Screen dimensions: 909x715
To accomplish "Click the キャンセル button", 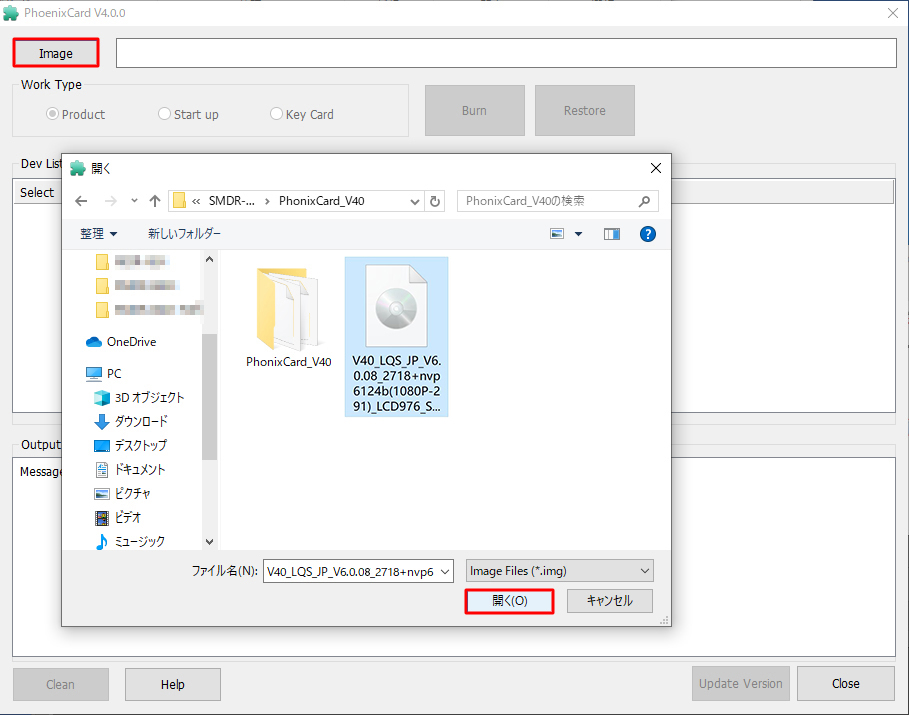I will (x=609, y=601).
